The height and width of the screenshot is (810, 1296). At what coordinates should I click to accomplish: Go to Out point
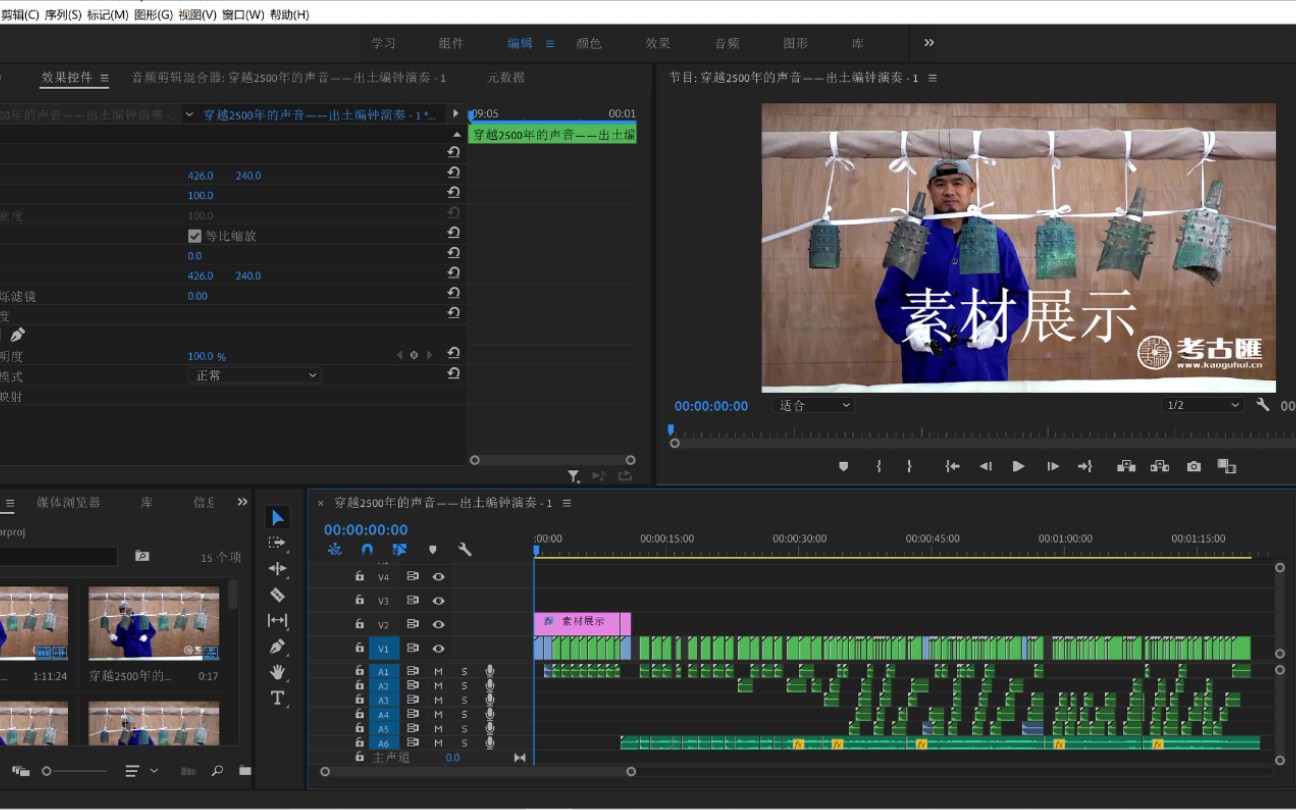coord(1085,466)
